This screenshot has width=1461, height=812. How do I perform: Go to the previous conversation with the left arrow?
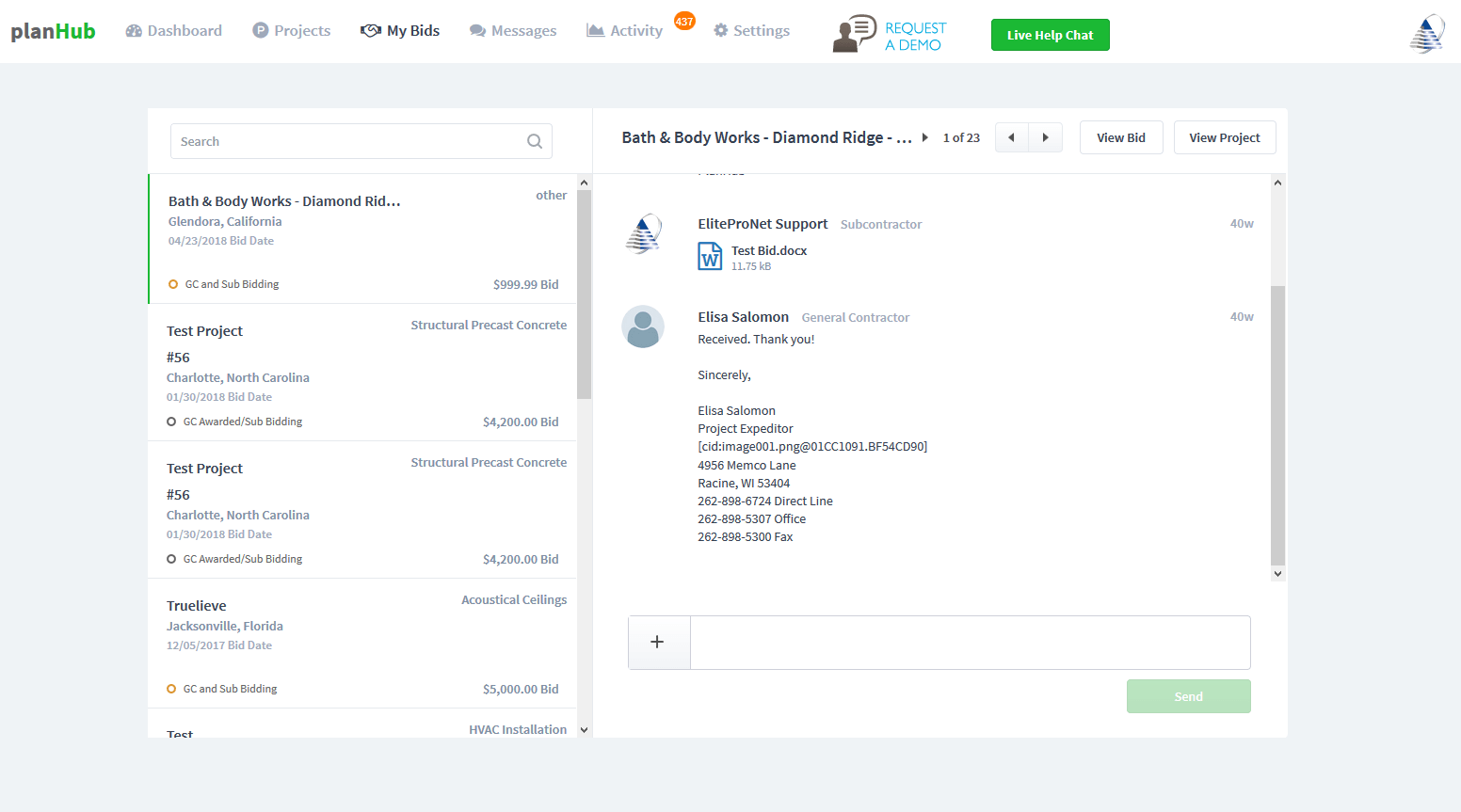point(1011,136)
